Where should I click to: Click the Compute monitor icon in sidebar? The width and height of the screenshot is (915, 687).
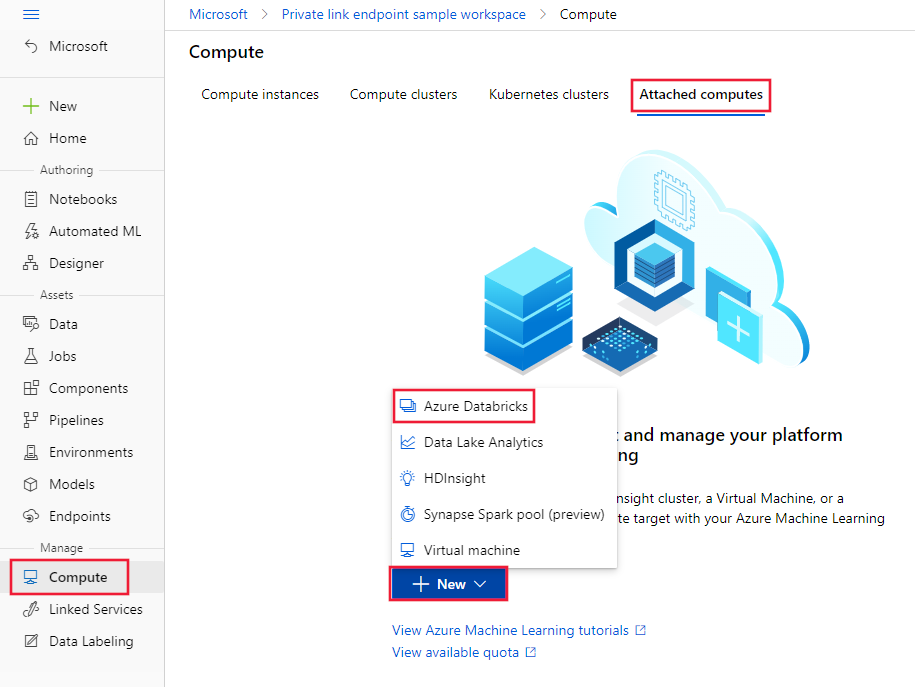pyautogui.click(x=31, y=577)
